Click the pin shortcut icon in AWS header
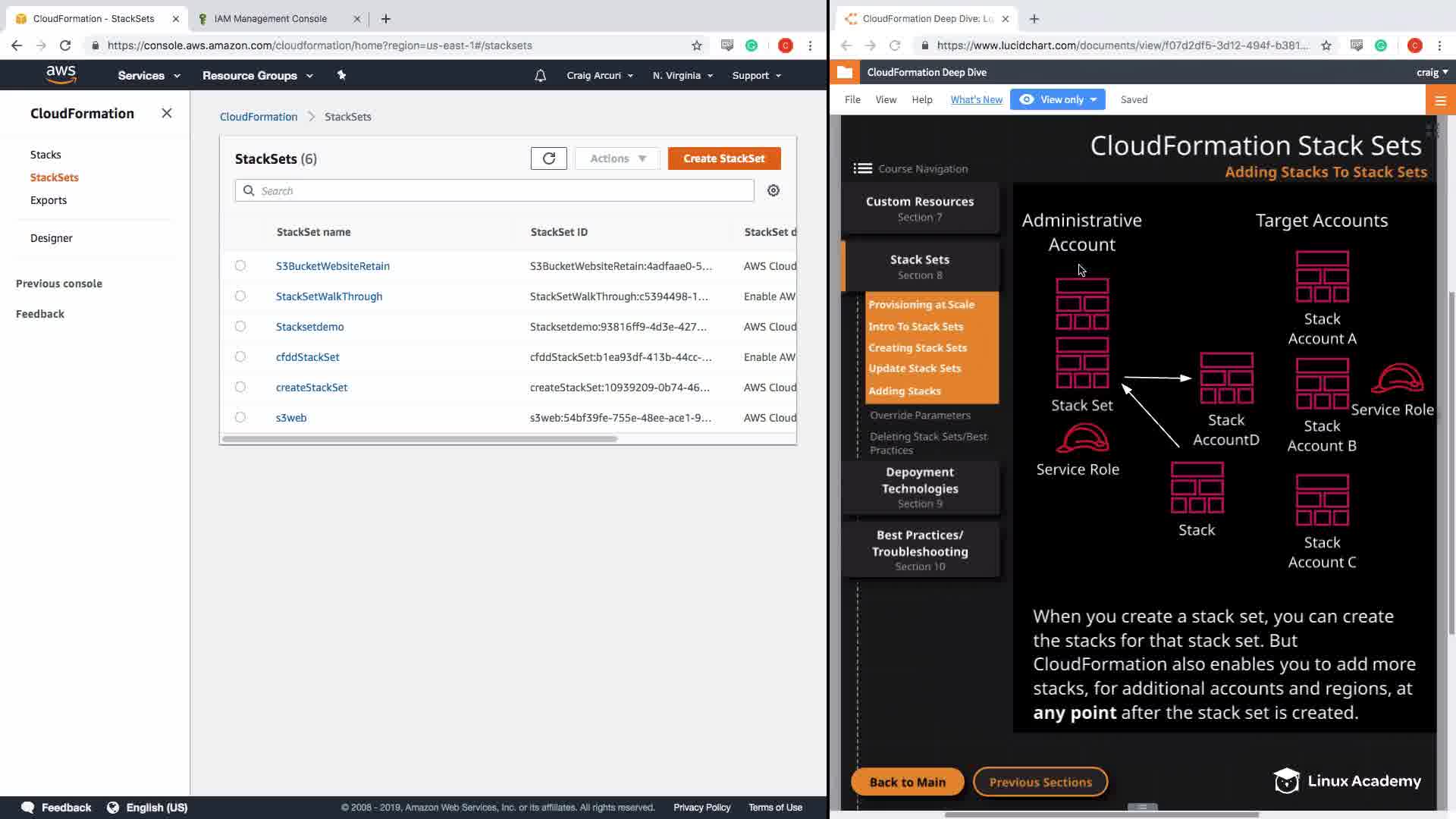 point(341,75)
